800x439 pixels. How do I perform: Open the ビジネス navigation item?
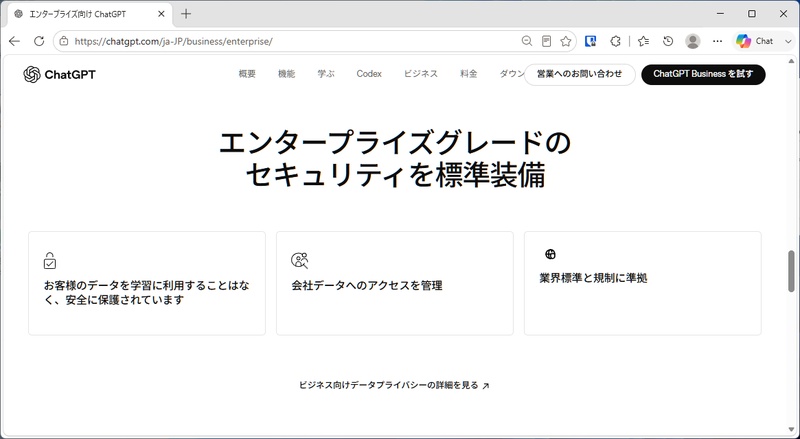coord(421,74)
